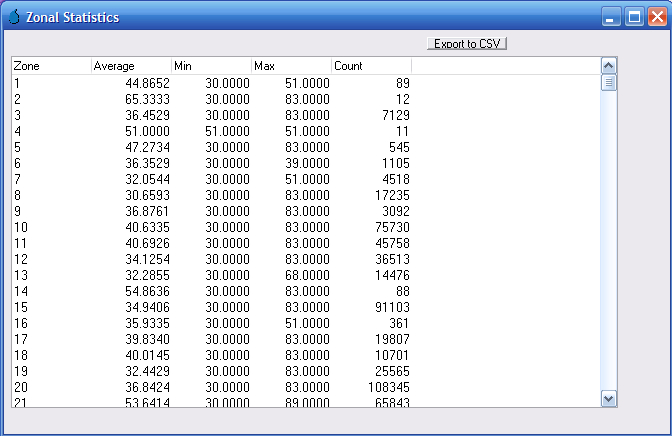The width and height of the screenshot is (672, 436).
Task: Click count value 108345
Action: coord(389,388)
